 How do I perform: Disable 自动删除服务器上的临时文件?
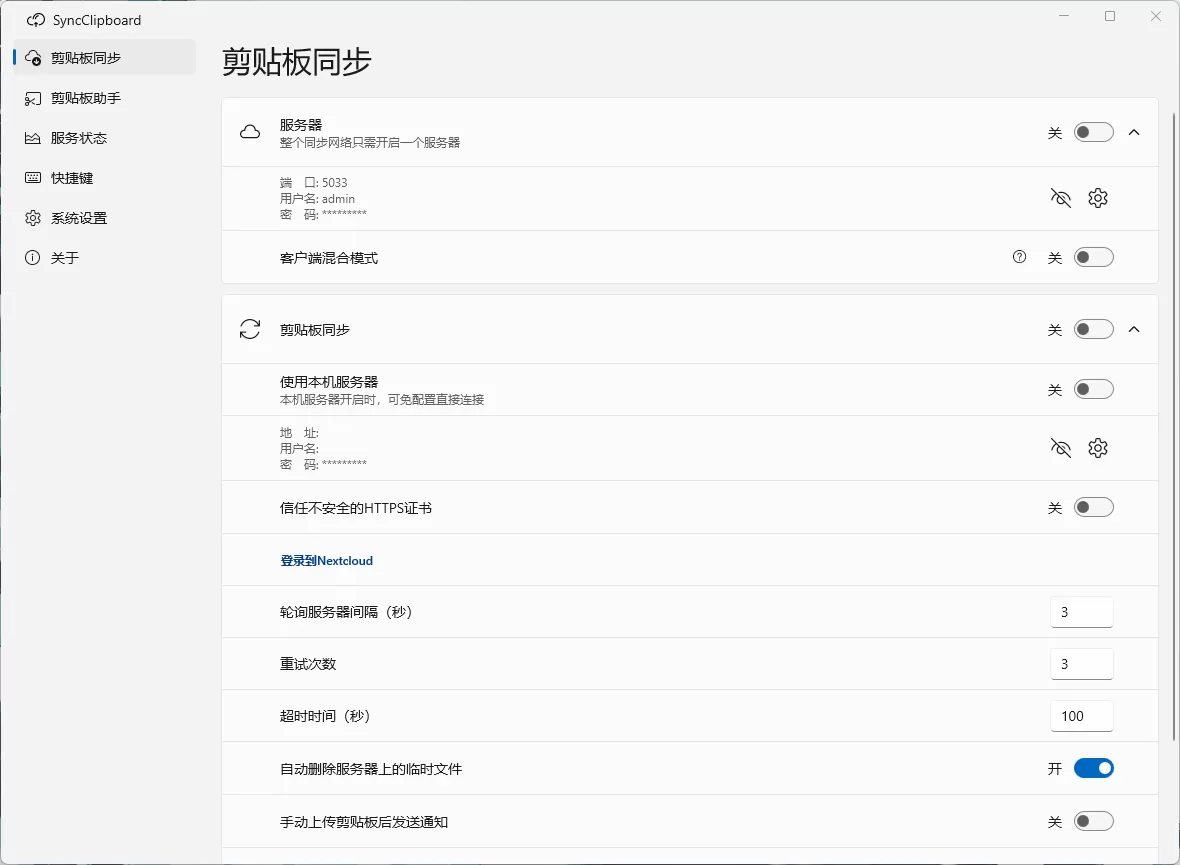1094,768
